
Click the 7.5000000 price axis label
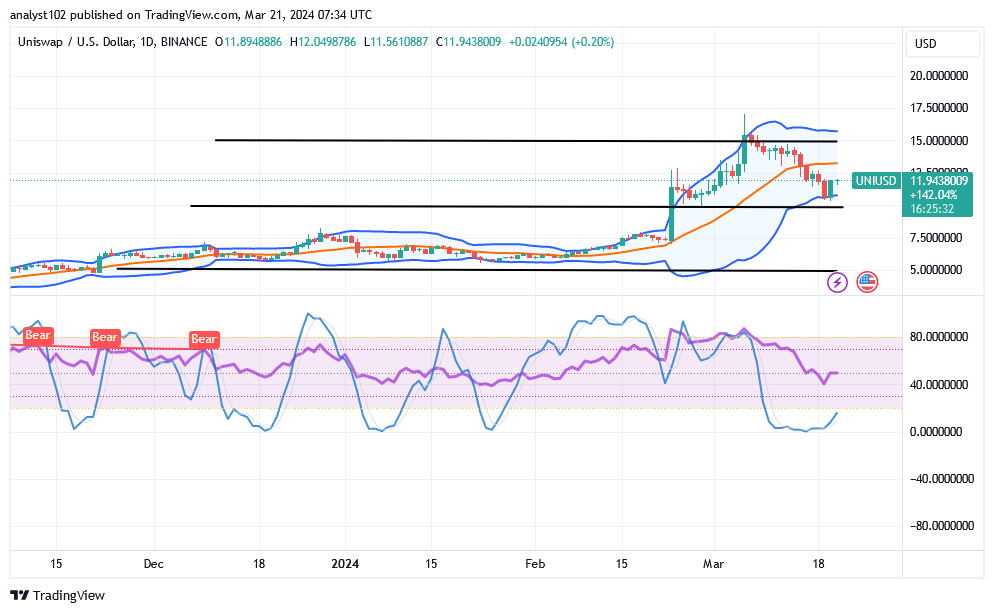(936, 238)
